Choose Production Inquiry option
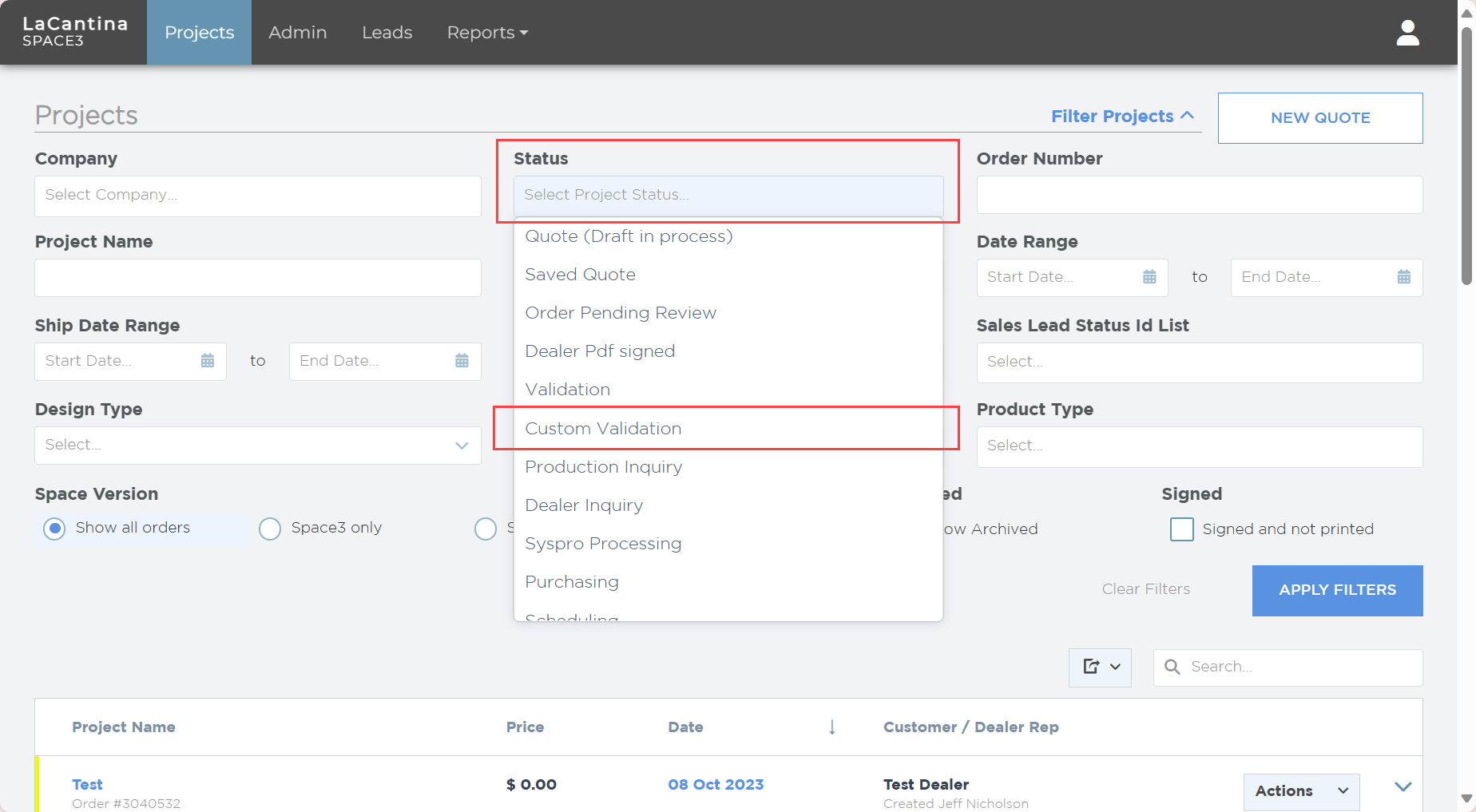The width and height of the screenshot is (1476, 812). point(728,467)
